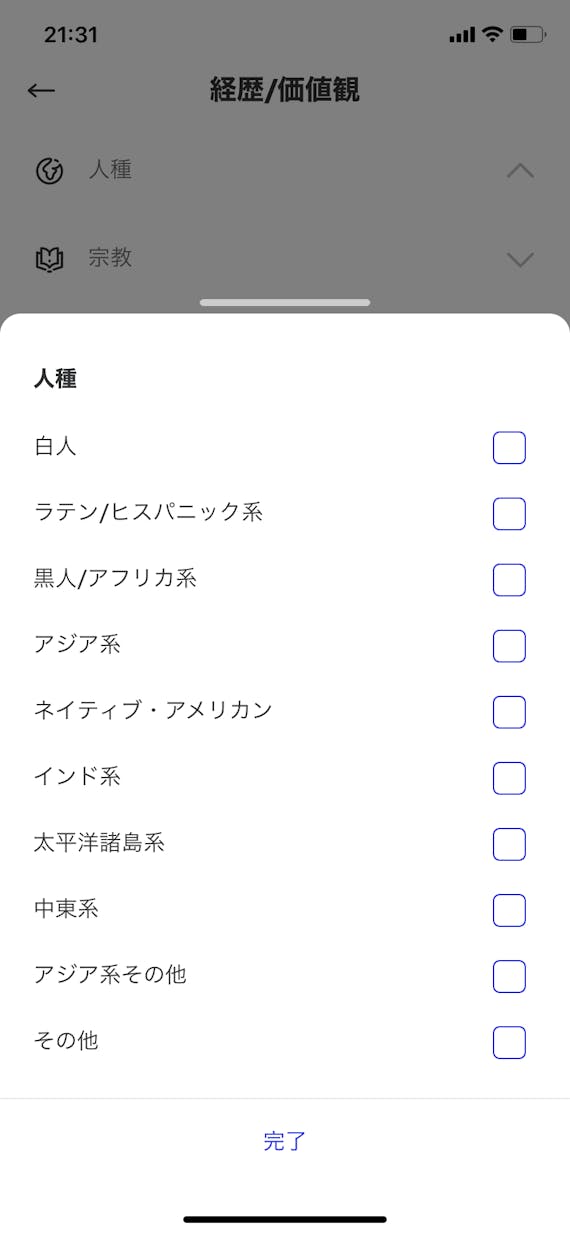
Task: Mark the 太平洋諸島系 checkbox
Action: (x=509, y=844)
